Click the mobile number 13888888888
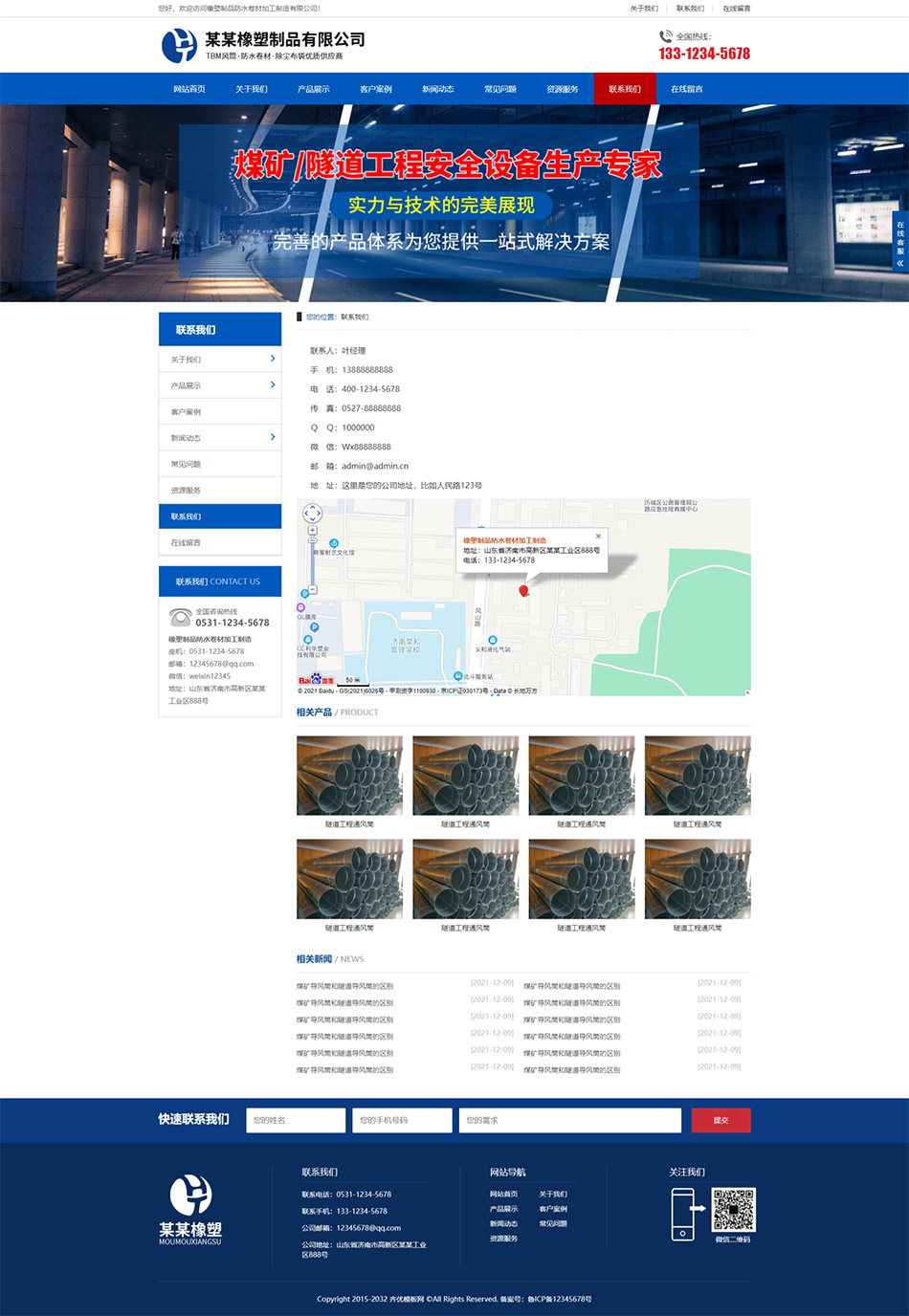This screenshot has height=1316, width=909. (x=367, y=370)
